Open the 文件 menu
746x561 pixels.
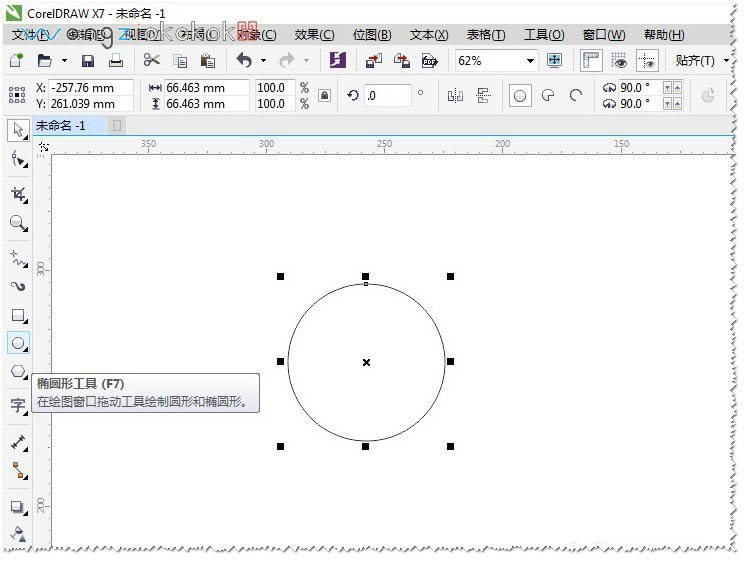(29, 35)
